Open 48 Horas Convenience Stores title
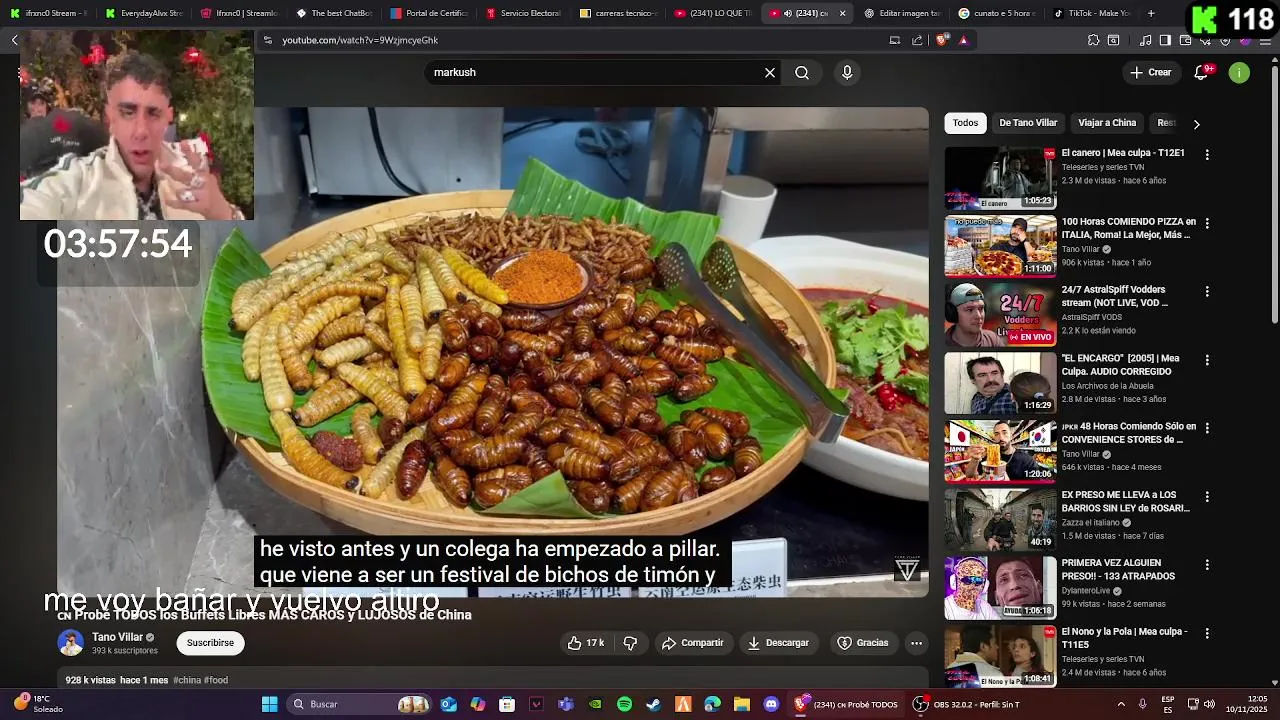Screen dimensions: 1280x720 pyautogui.click(x=1129, y=432)
